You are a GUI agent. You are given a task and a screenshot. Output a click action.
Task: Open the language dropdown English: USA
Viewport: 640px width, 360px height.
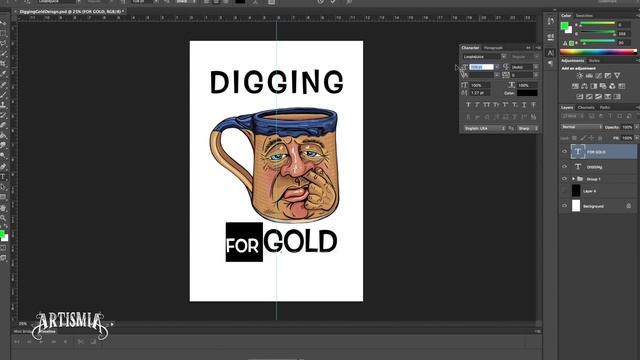[x=484, y=128]
